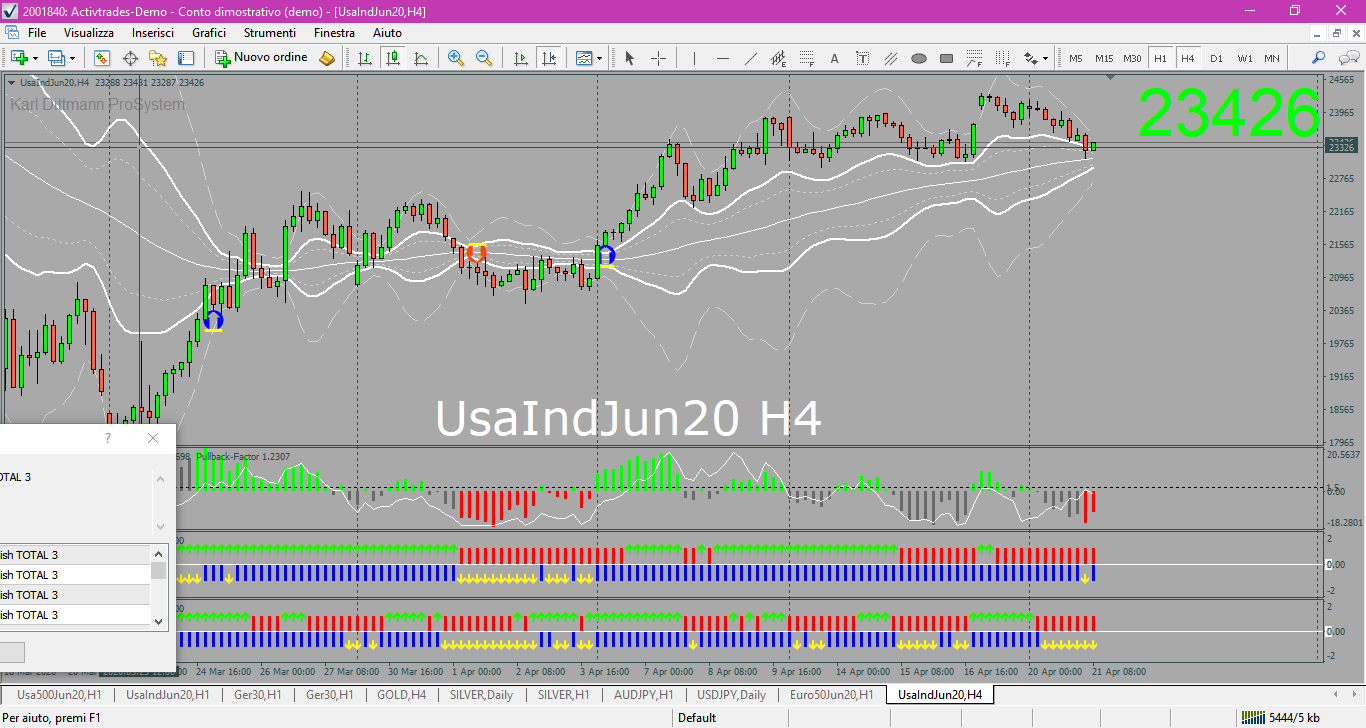Zoom out on the chart

(484, 58)
